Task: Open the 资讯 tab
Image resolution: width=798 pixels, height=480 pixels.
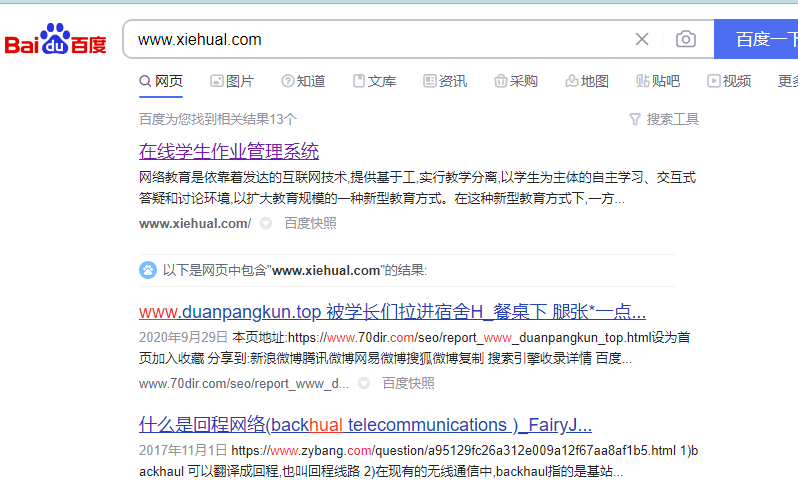Action: tap(445, 81)
